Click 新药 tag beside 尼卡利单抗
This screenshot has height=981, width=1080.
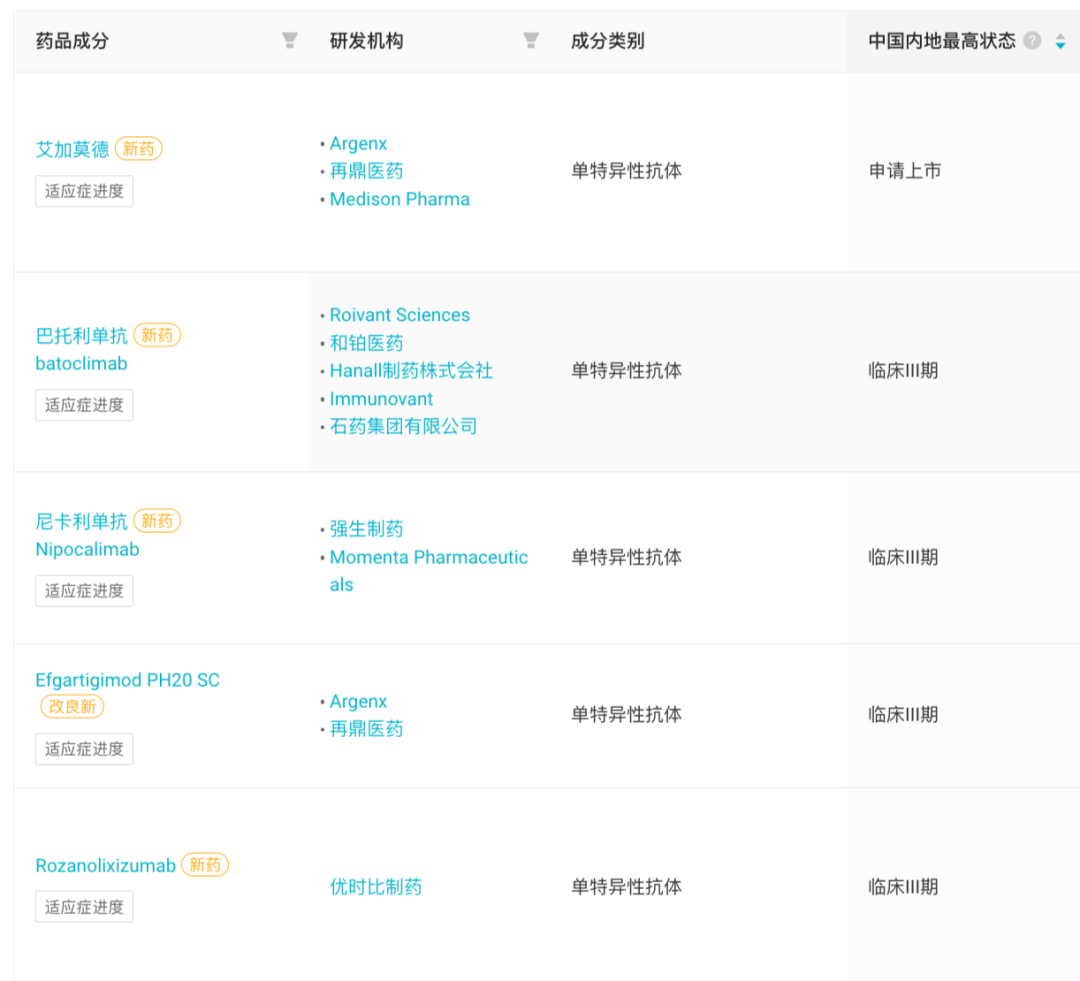tap(157, 521)
